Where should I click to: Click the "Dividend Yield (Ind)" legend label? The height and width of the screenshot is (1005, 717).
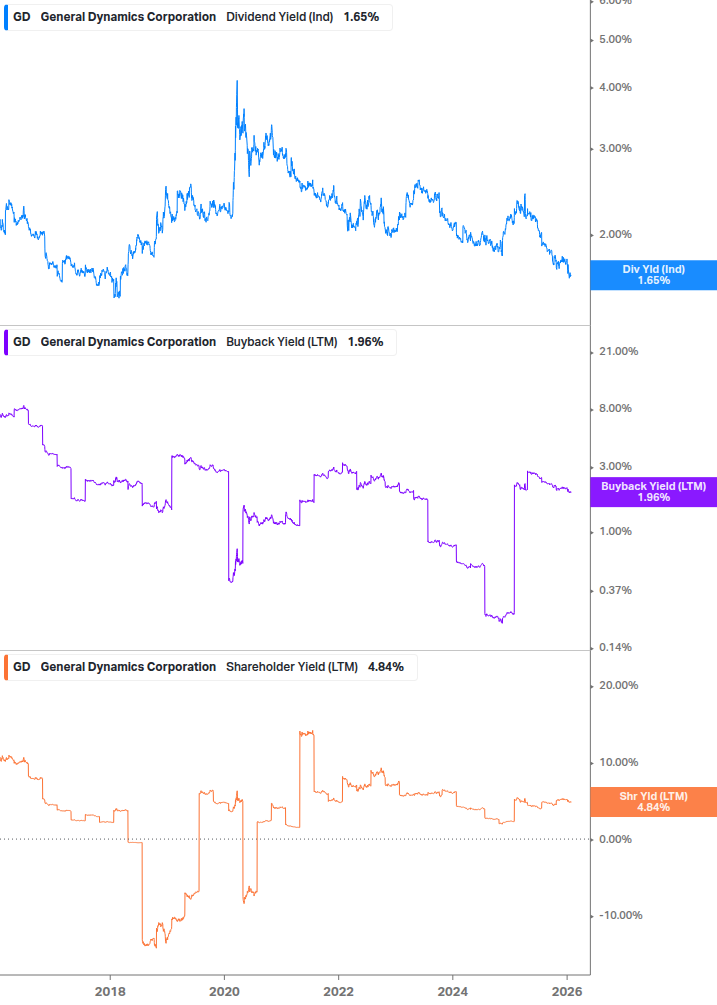pos(280,17)
